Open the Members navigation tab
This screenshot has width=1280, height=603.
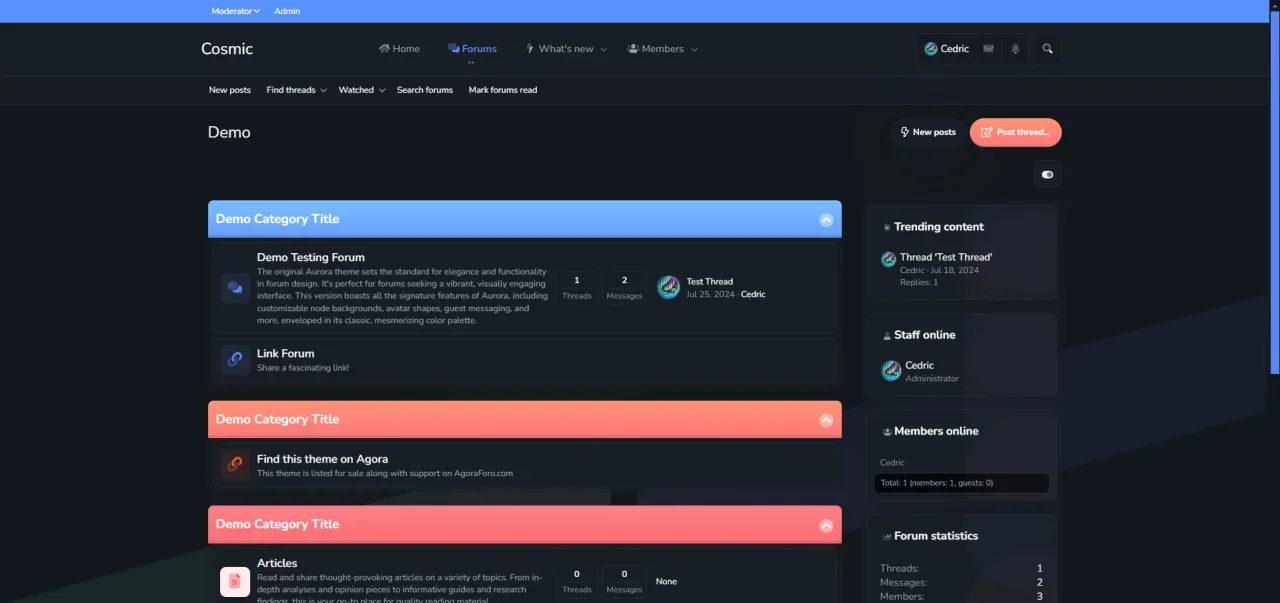coord(656,49)
